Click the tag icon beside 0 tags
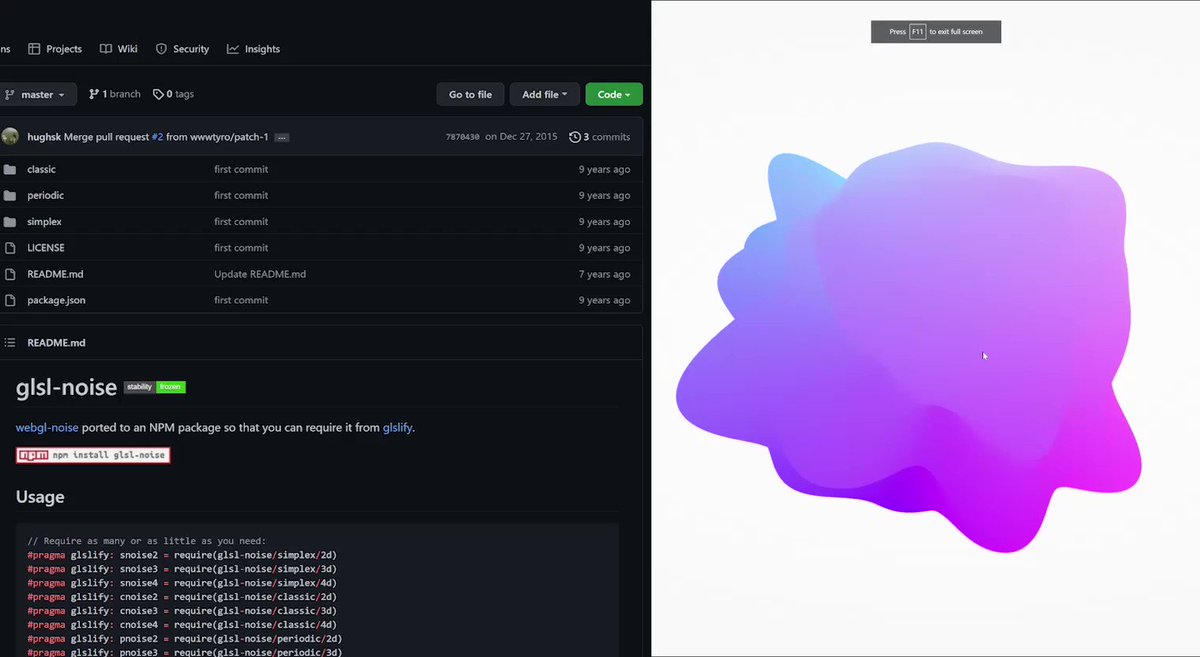Viewport: 1200px width, 657px height. click(x=158, y=94)
